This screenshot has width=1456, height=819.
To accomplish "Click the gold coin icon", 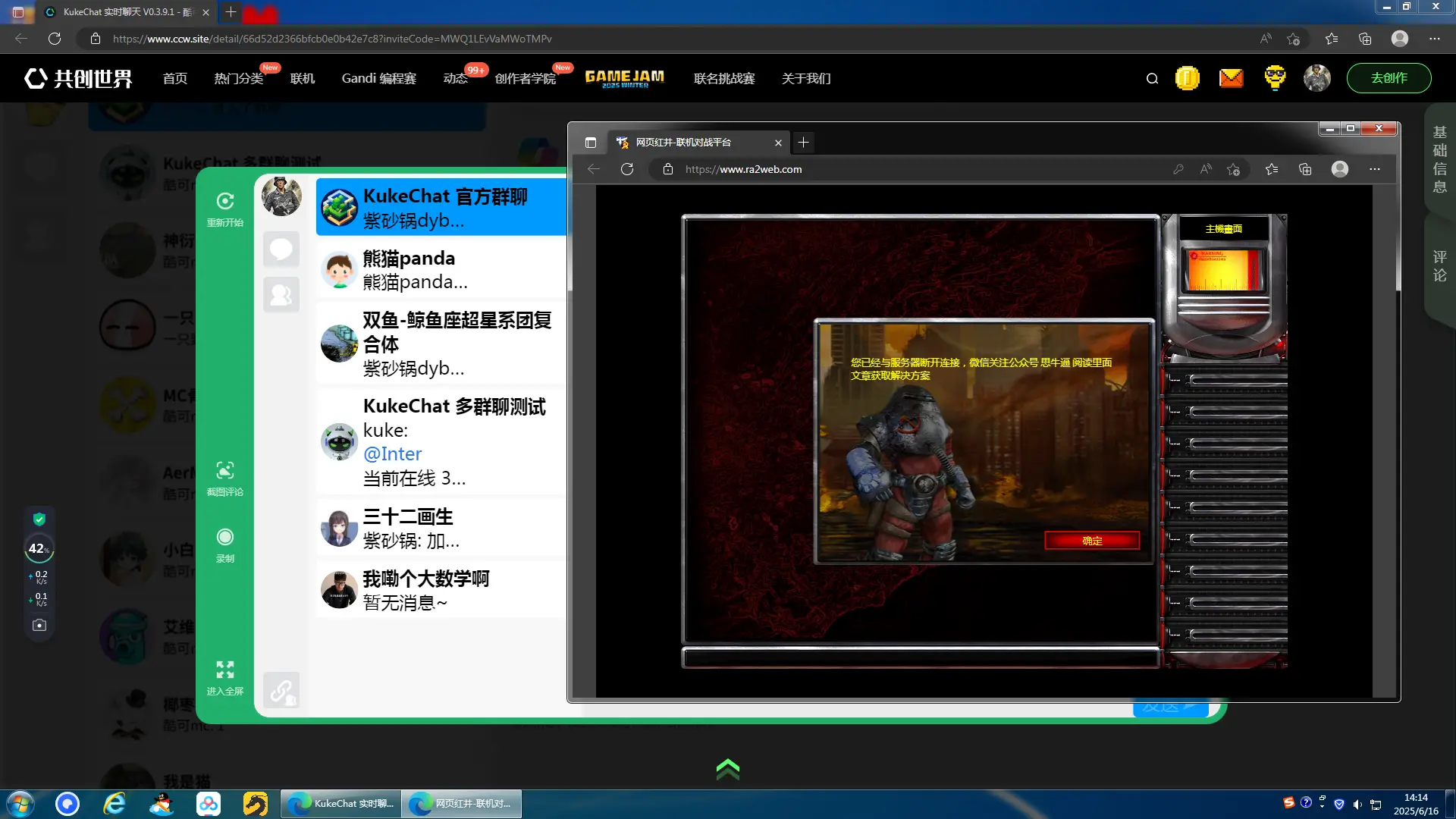I will [x=1187, y=78].
